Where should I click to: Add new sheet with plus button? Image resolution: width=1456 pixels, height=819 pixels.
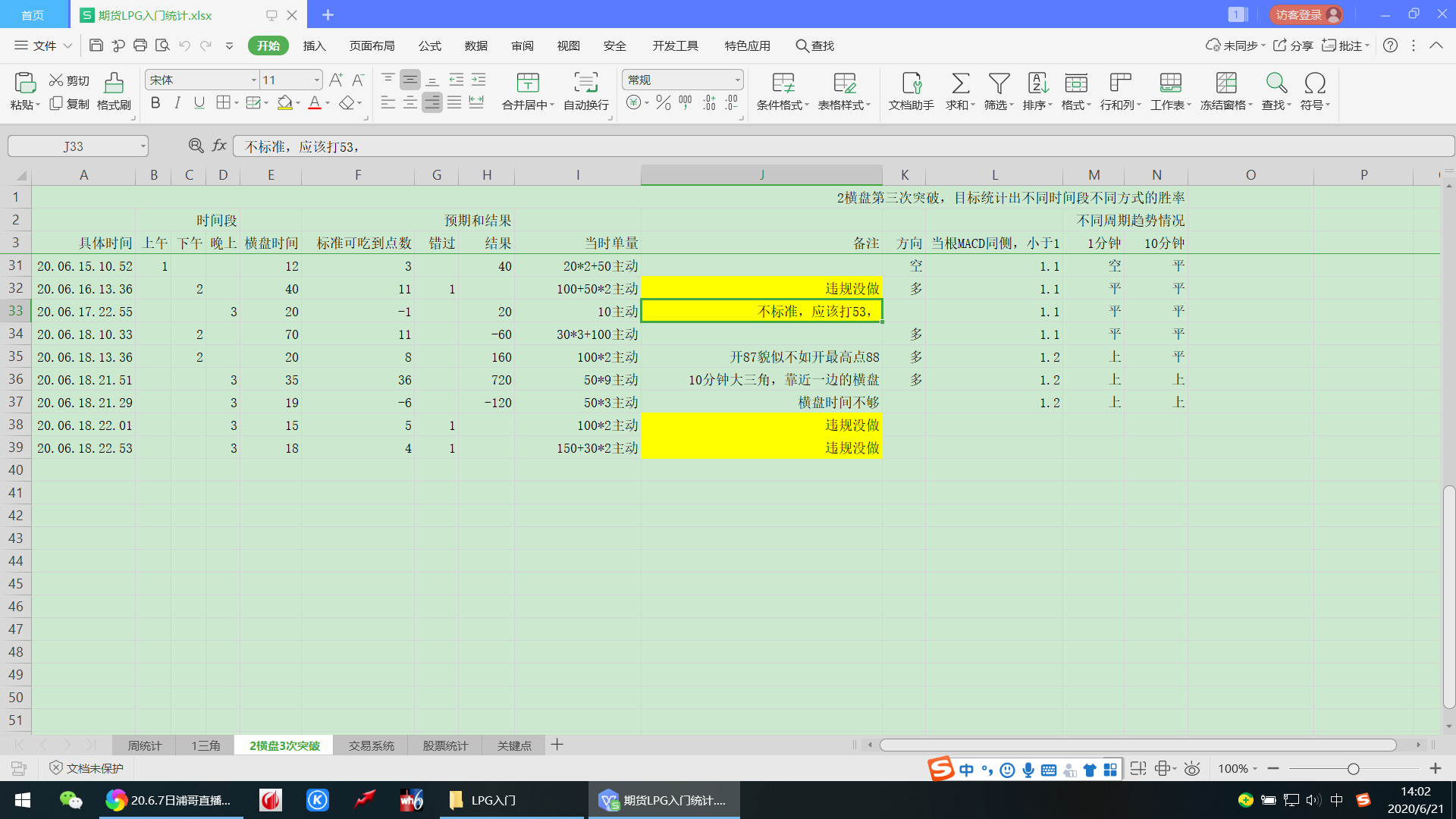click(x=557, y=745)
